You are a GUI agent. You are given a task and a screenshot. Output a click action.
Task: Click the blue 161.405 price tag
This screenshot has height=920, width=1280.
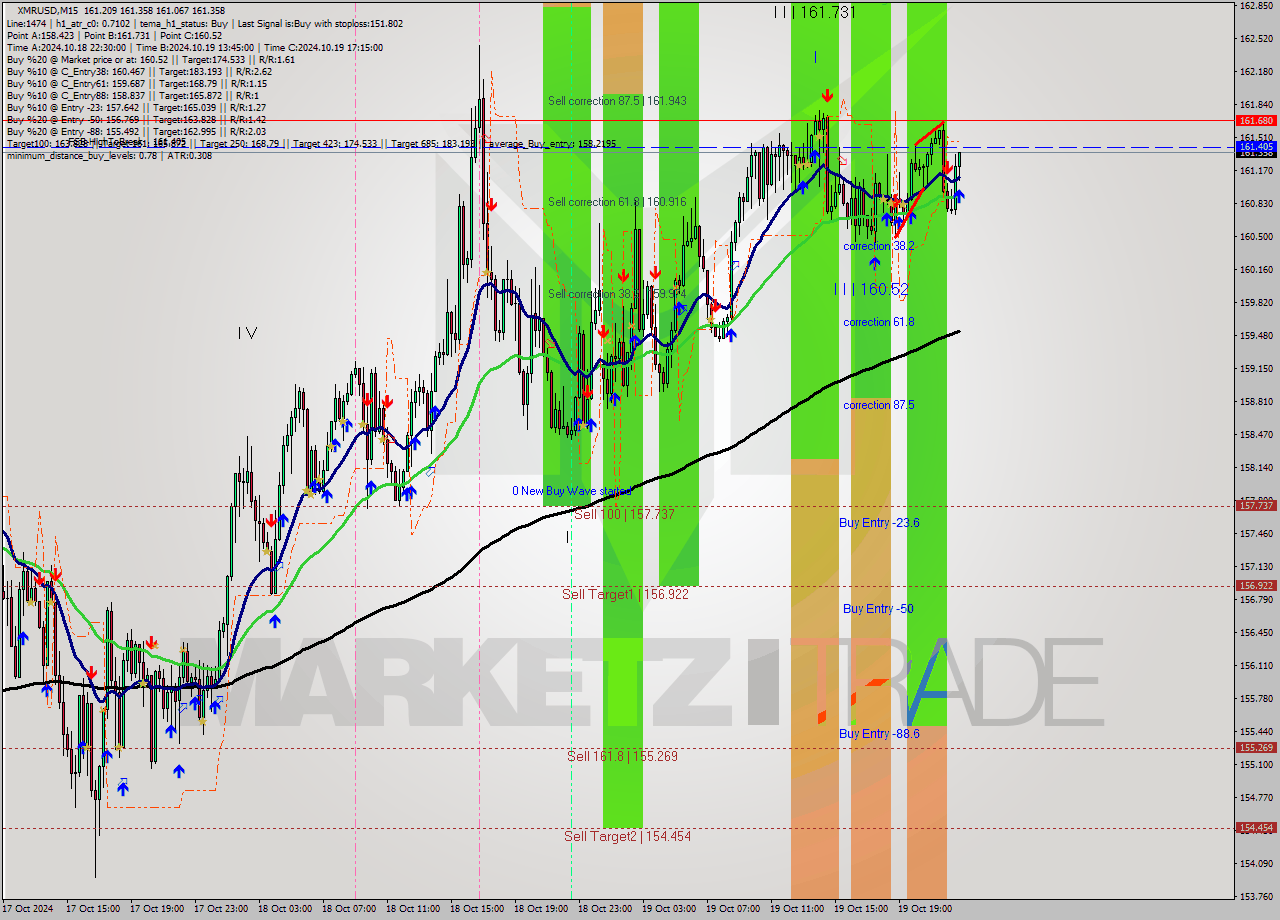tap(1256, 147)
